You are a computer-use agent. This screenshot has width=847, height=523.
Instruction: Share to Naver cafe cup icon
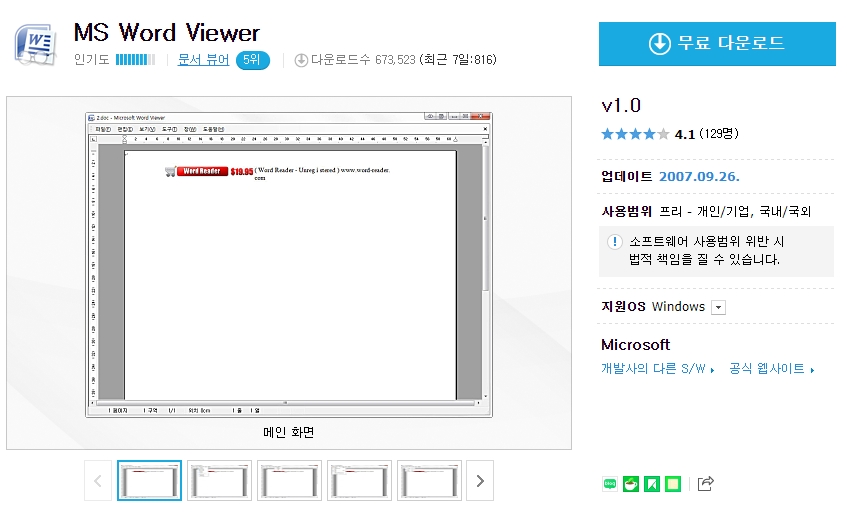pyautogui.click(x=631, y=484)
